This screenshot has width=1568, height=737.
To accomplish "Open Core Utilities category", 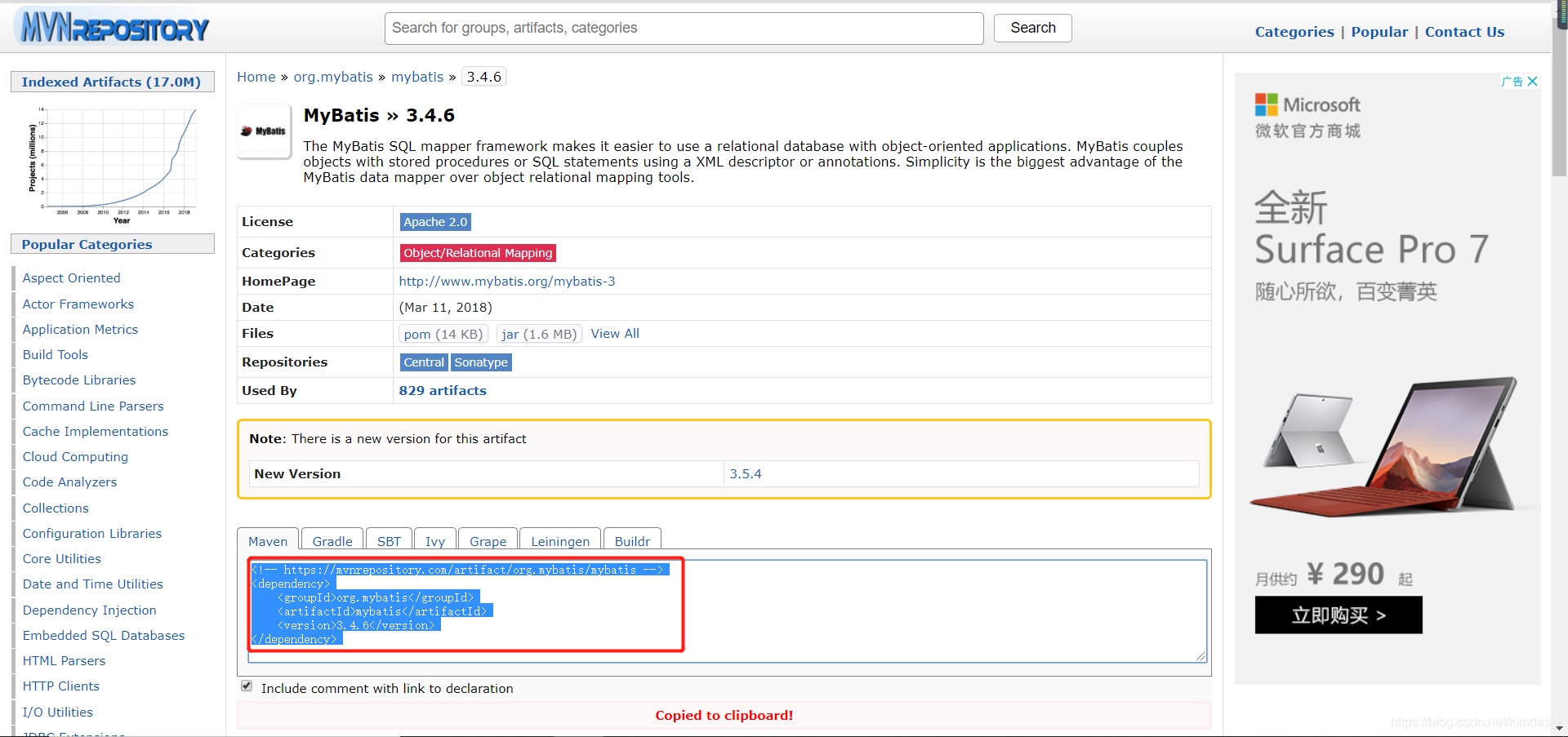I will tap(61, 559).
